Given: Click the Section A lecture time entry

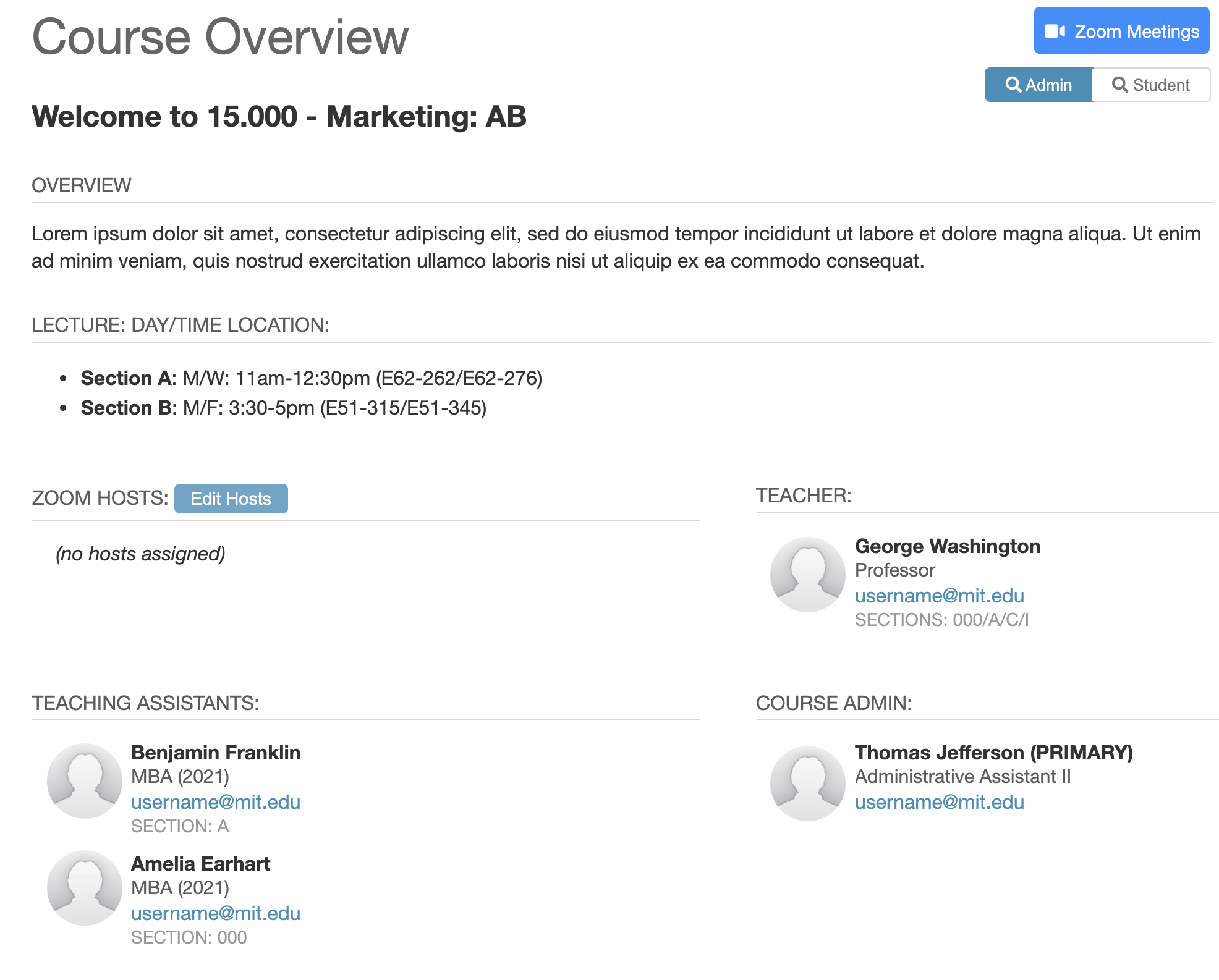Looking at the screenshot, I should coord(312,378).
